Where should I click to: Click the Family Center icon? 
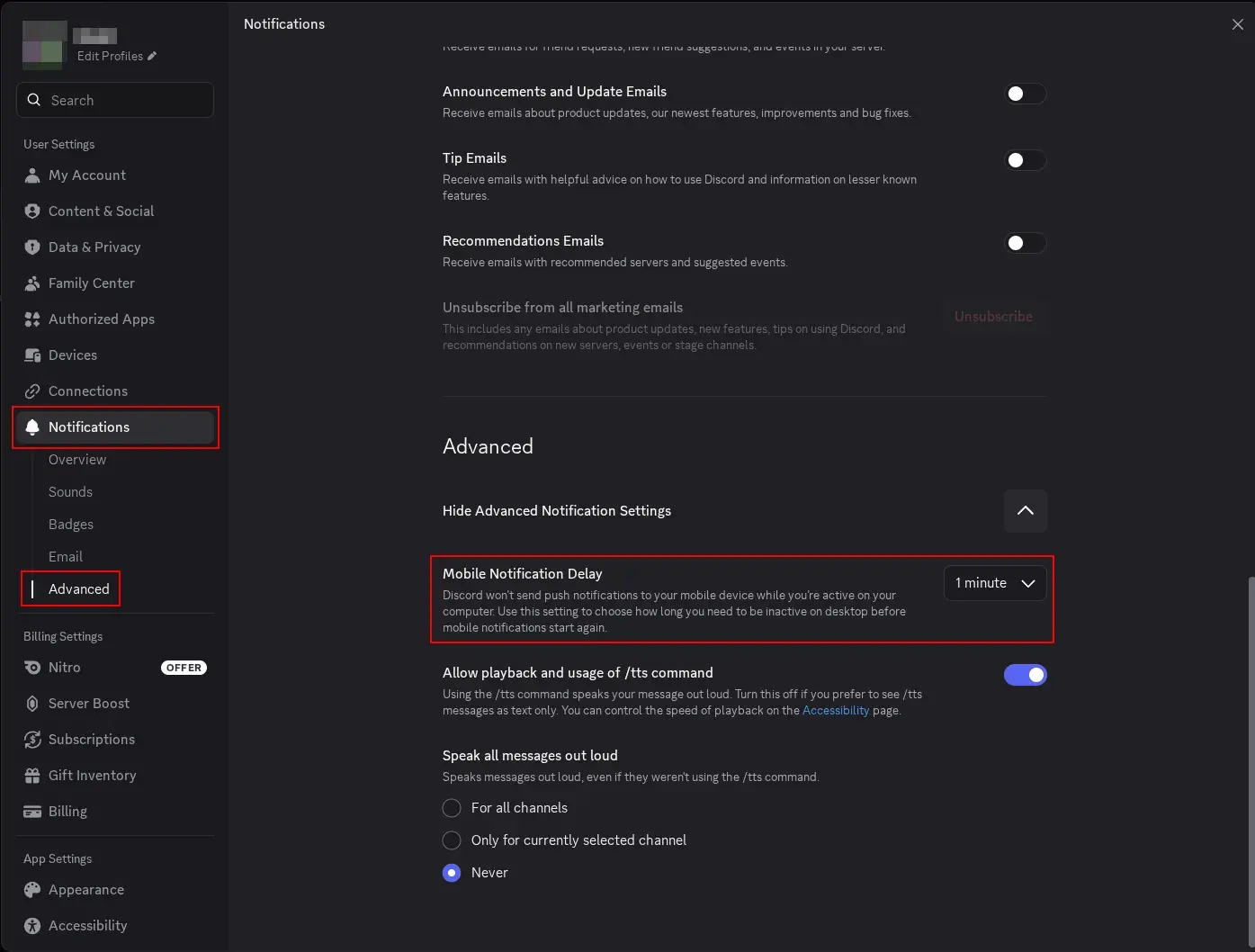coord(32,283)
